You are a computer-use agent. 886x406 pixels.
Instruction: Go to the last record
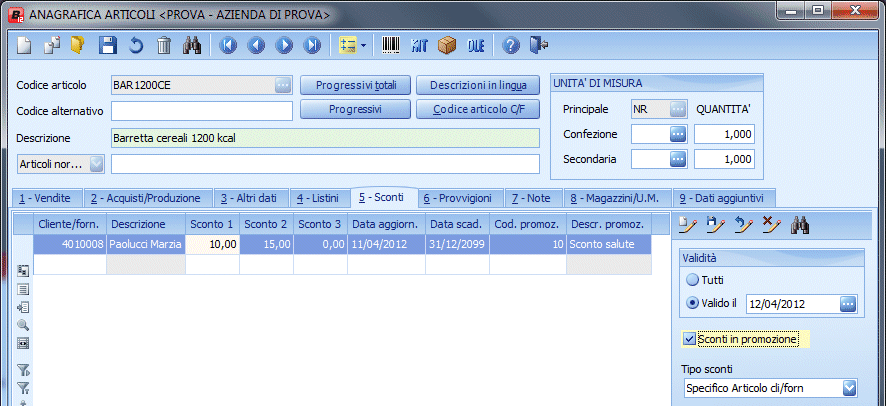[x=312, y=46]
